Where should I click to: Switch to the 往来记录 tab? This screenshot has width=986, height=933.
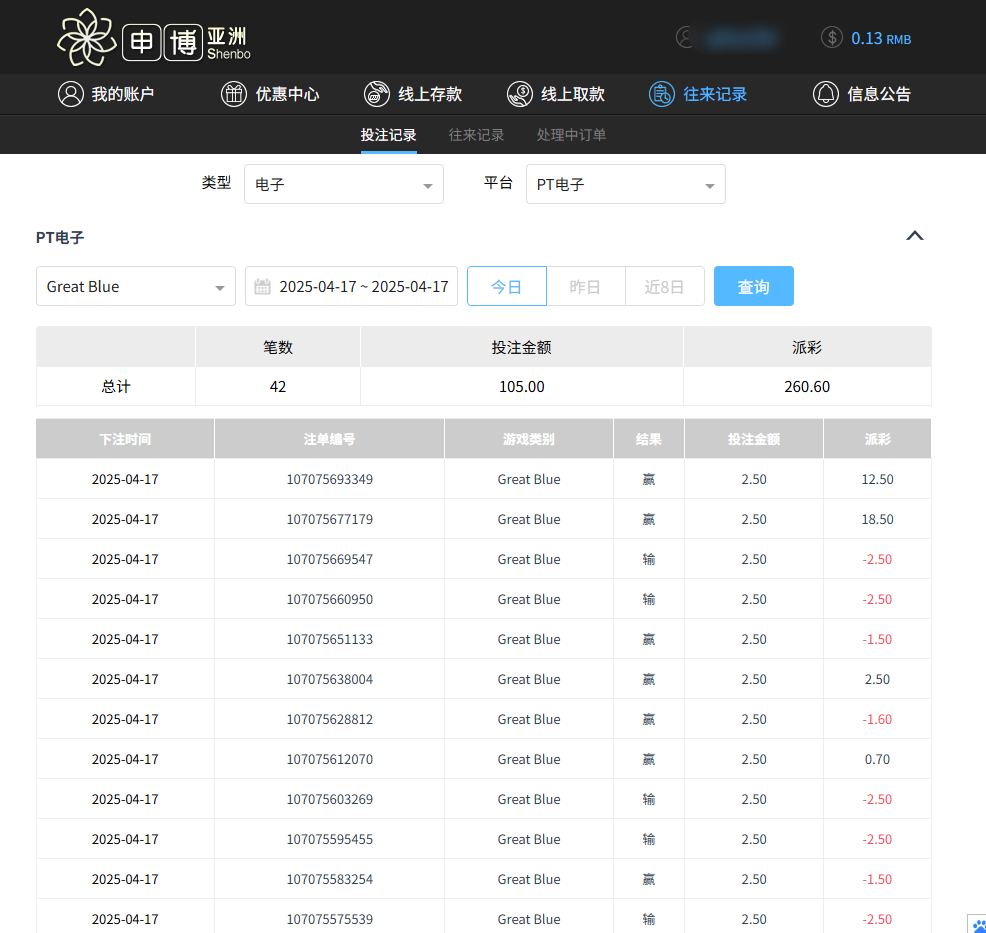coord(476,134)
